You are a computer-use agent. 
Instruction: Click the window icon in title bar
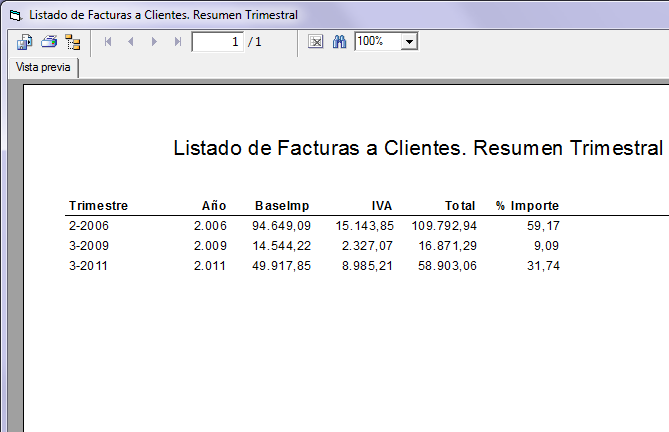coord(14,15)
